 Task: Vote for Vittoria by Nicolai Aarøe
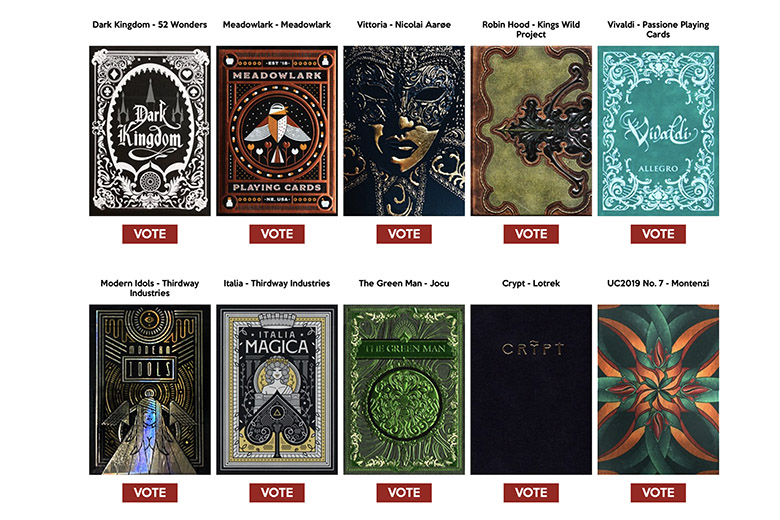pos(404,234)
